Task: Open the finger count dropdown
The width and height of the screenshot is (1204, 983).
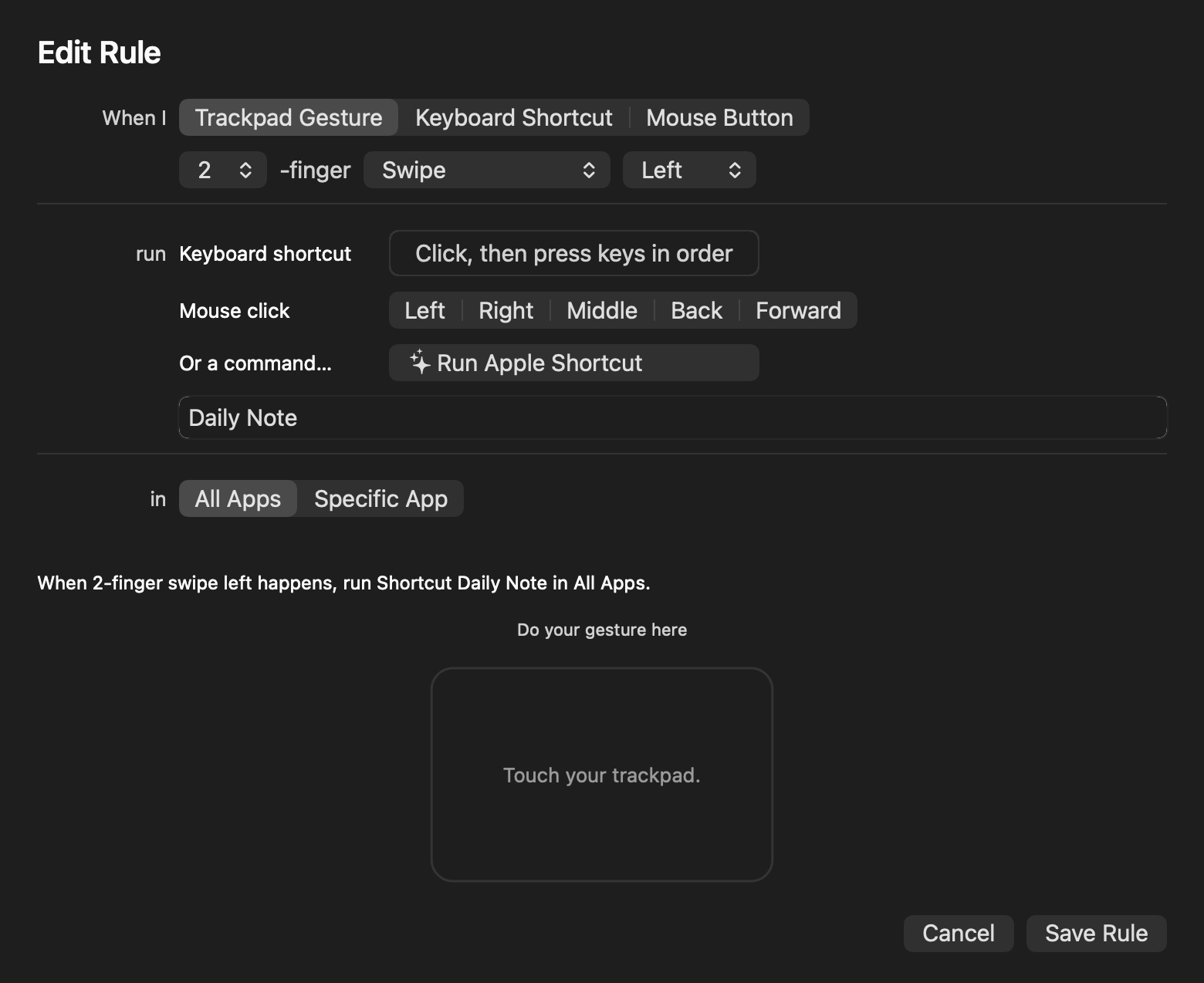Action: 223,170
